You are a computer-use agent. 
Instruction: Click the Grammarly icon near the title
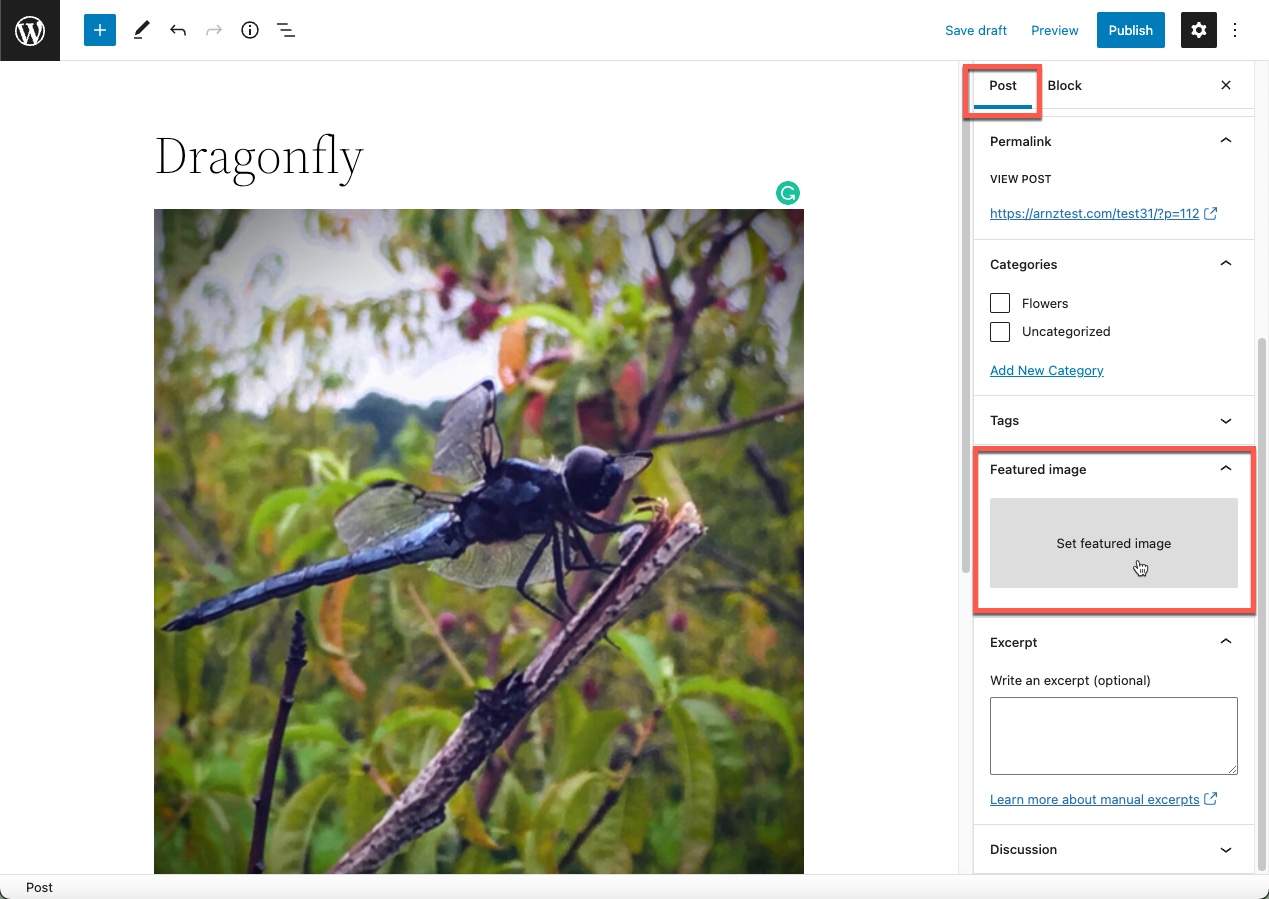pyautogui.click(x=788, y=193)
